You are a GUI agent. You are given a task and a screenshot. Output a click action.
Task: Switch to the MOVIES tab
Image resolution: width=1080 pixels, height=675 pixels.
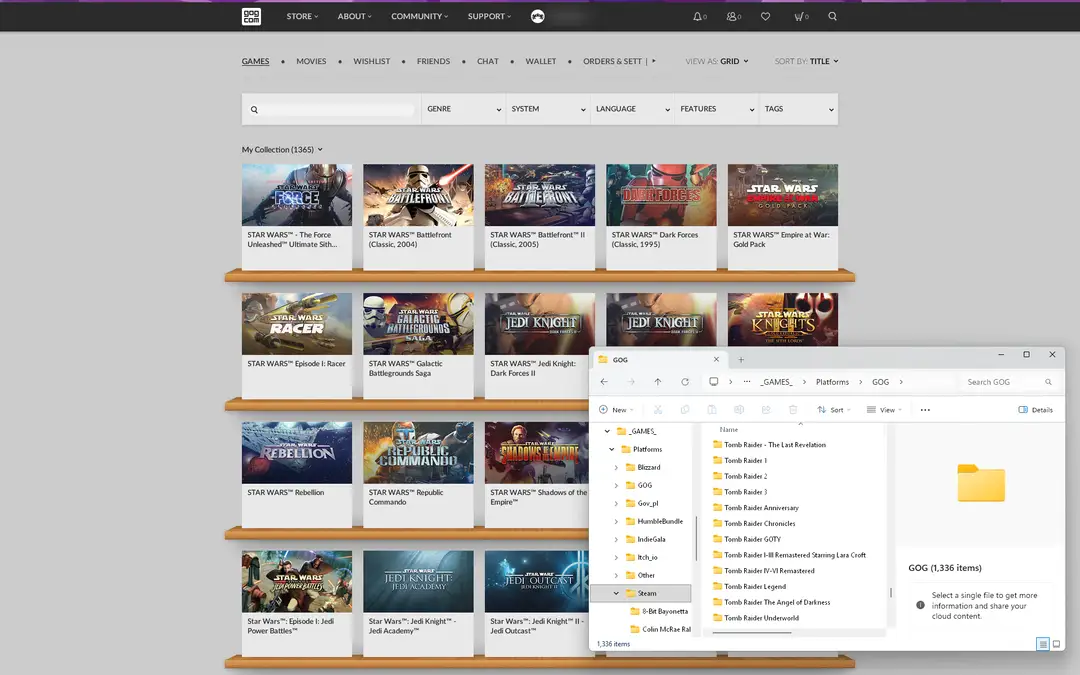311,61
